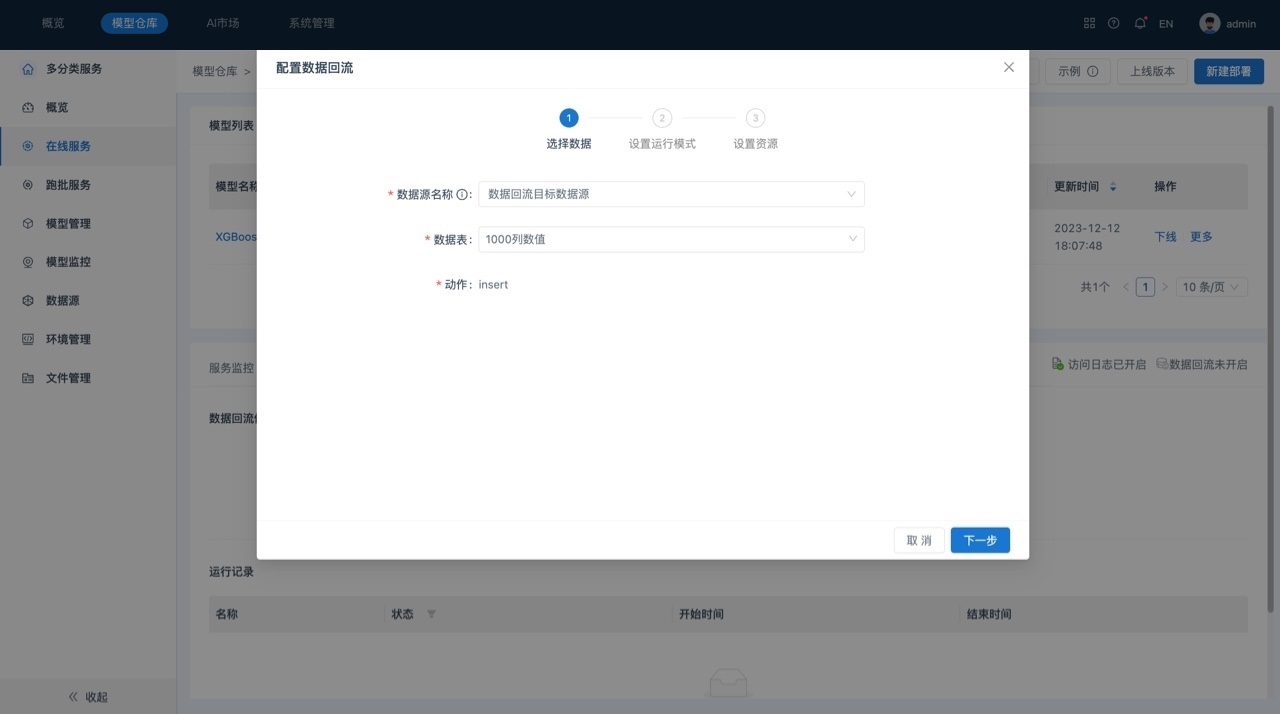Open the 数据表 dropdown
The image size is (1280, 714).
[671, 239]
